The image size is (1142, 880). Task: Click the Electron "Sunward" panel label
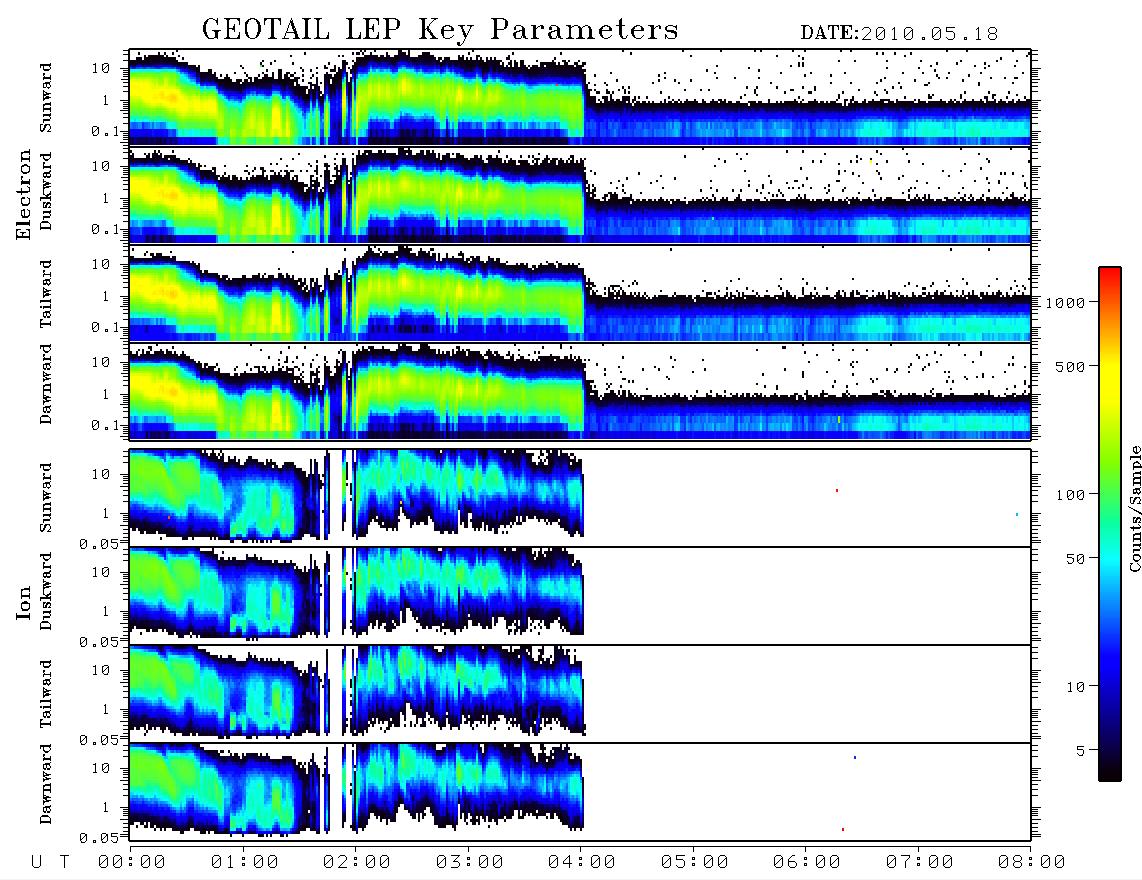[x=46, y=98]
